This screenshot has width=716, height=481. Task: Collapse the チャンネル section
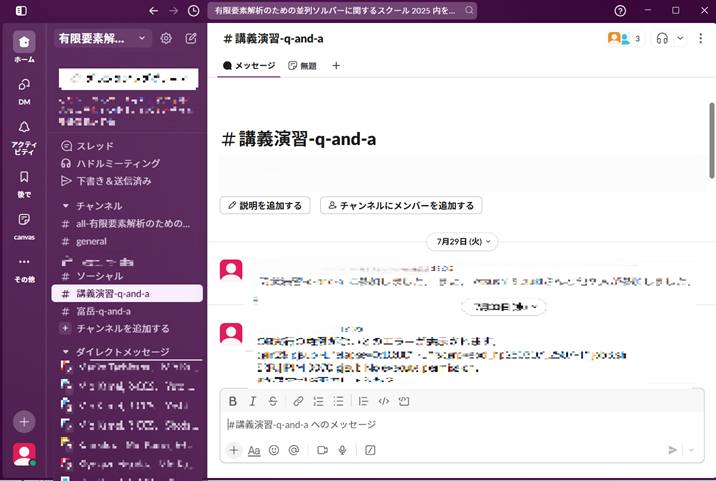coord(66,205)
